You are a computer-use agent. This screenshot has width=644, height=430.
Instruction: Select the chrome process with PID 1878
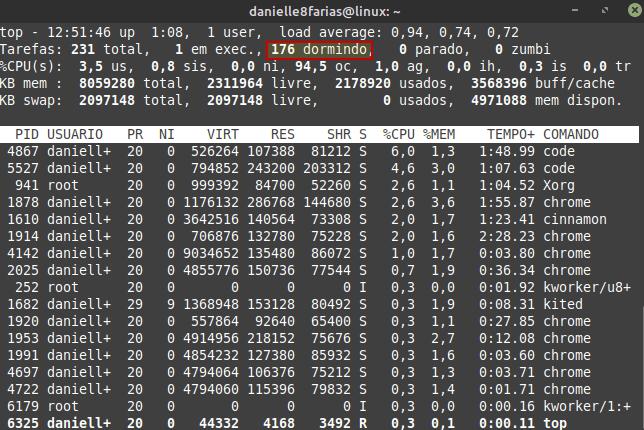pos(320,202)
